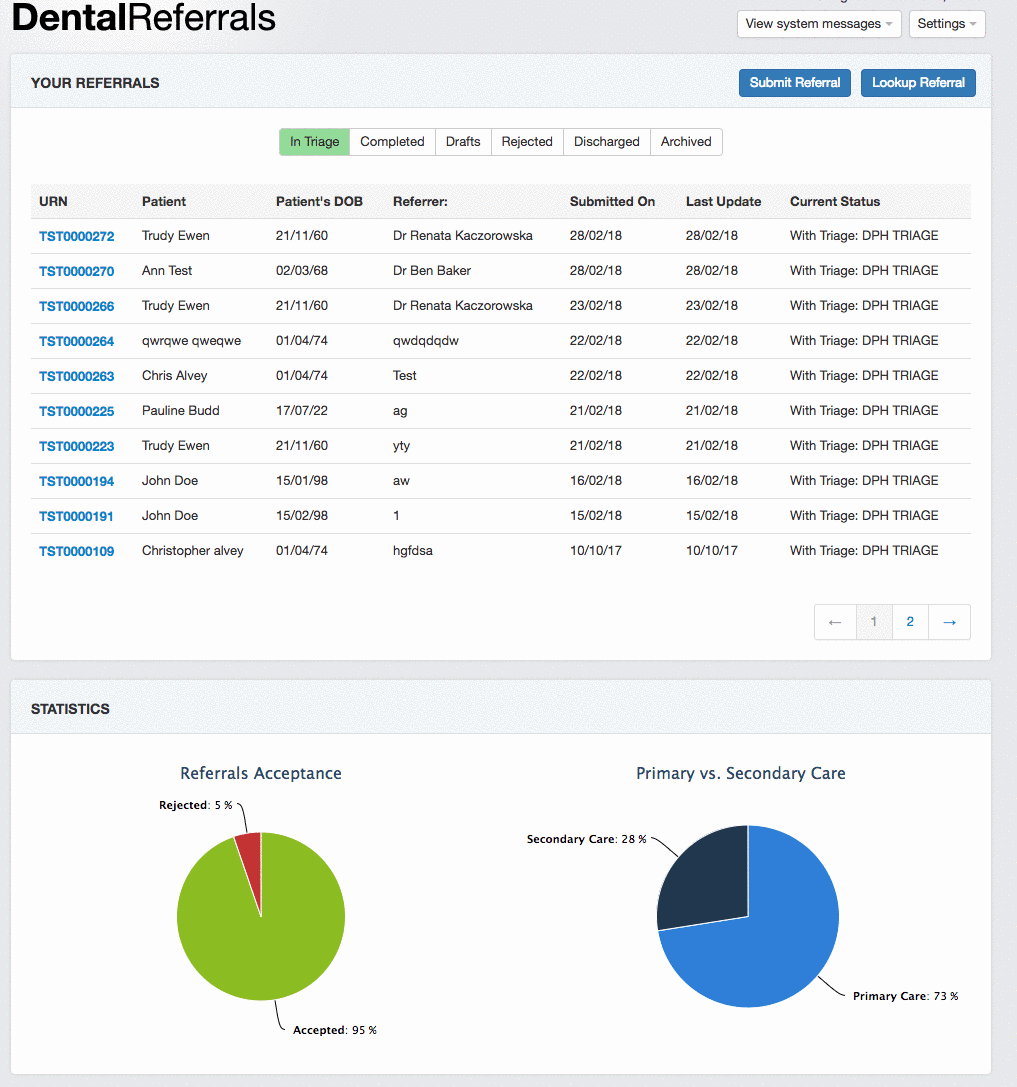Open referral TST0000272
Viewport: 1017px width, 1087px height.
coord(76,236)
